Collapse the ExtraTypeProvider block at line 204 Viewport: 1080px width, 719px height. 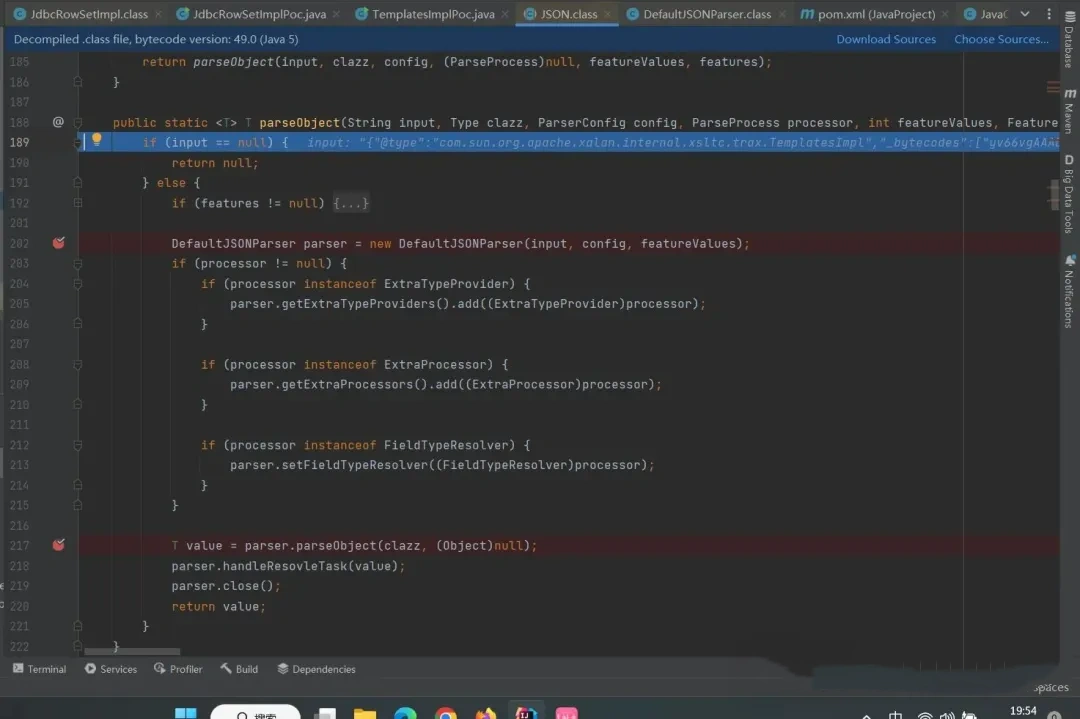(x=78, y=283)
